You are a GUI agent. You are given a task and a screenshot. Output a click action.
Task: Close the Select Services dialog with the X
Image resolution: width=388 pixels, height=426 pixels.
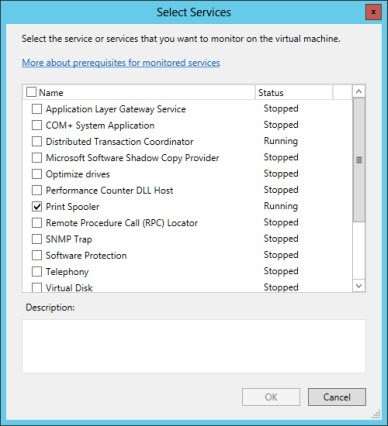[x=374, y=12]
